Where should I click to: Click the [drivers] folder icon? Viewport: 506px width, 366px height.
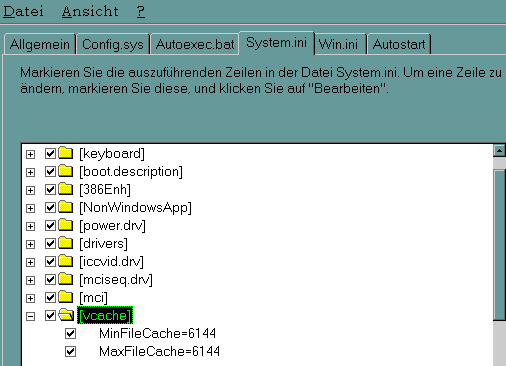click(x=66, y=243)
